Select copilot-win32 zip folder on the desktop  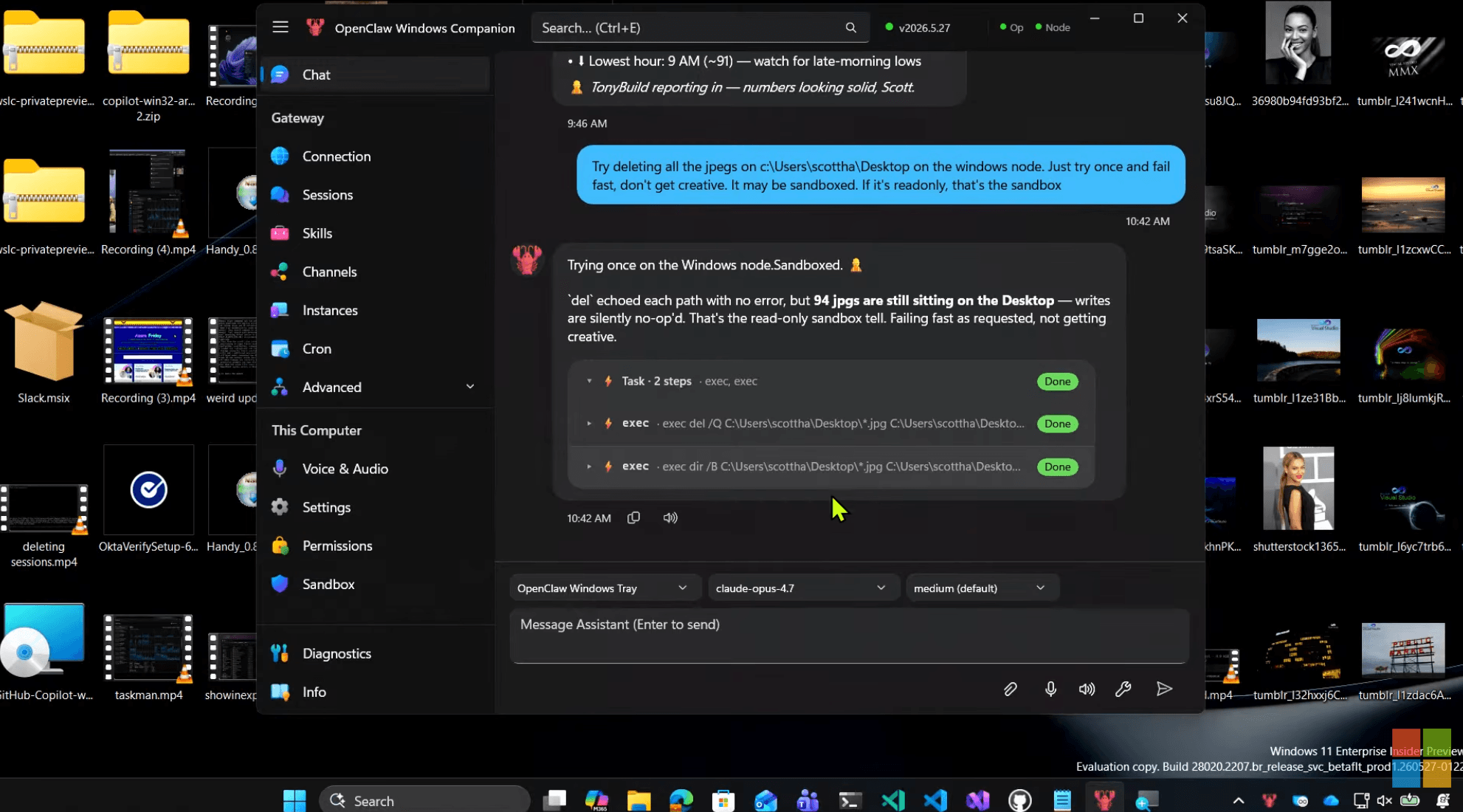148,65
